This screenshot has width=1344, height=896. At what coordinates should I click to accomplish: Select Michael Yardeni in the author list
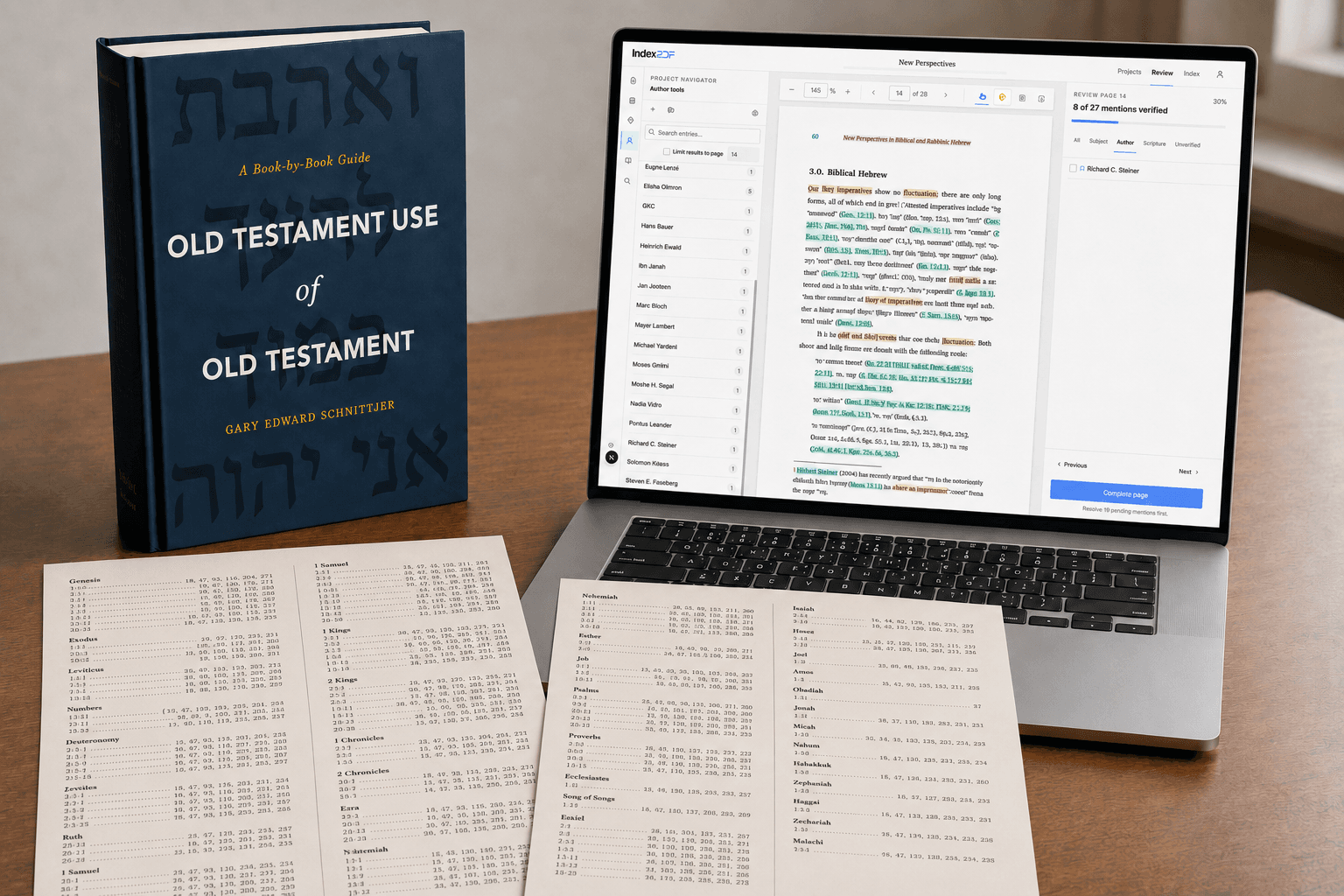pos(688,348)
